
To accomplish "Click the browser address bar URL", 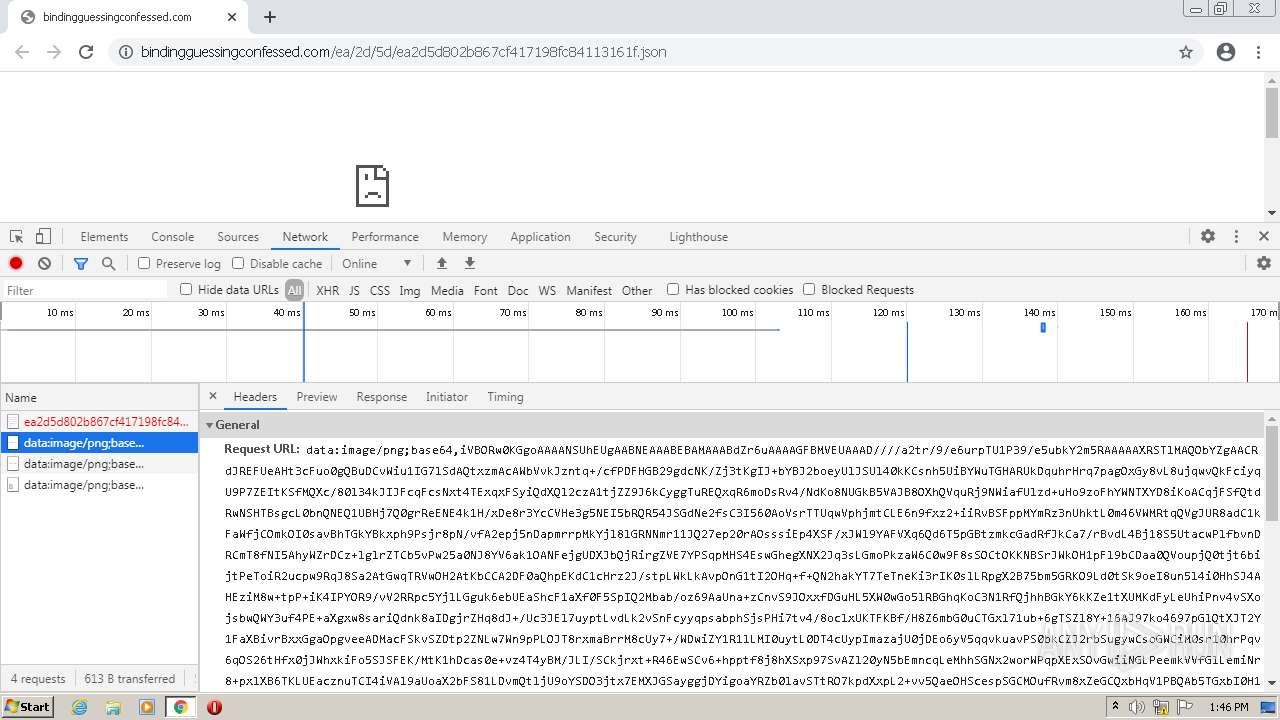I will tap(403, 52).
